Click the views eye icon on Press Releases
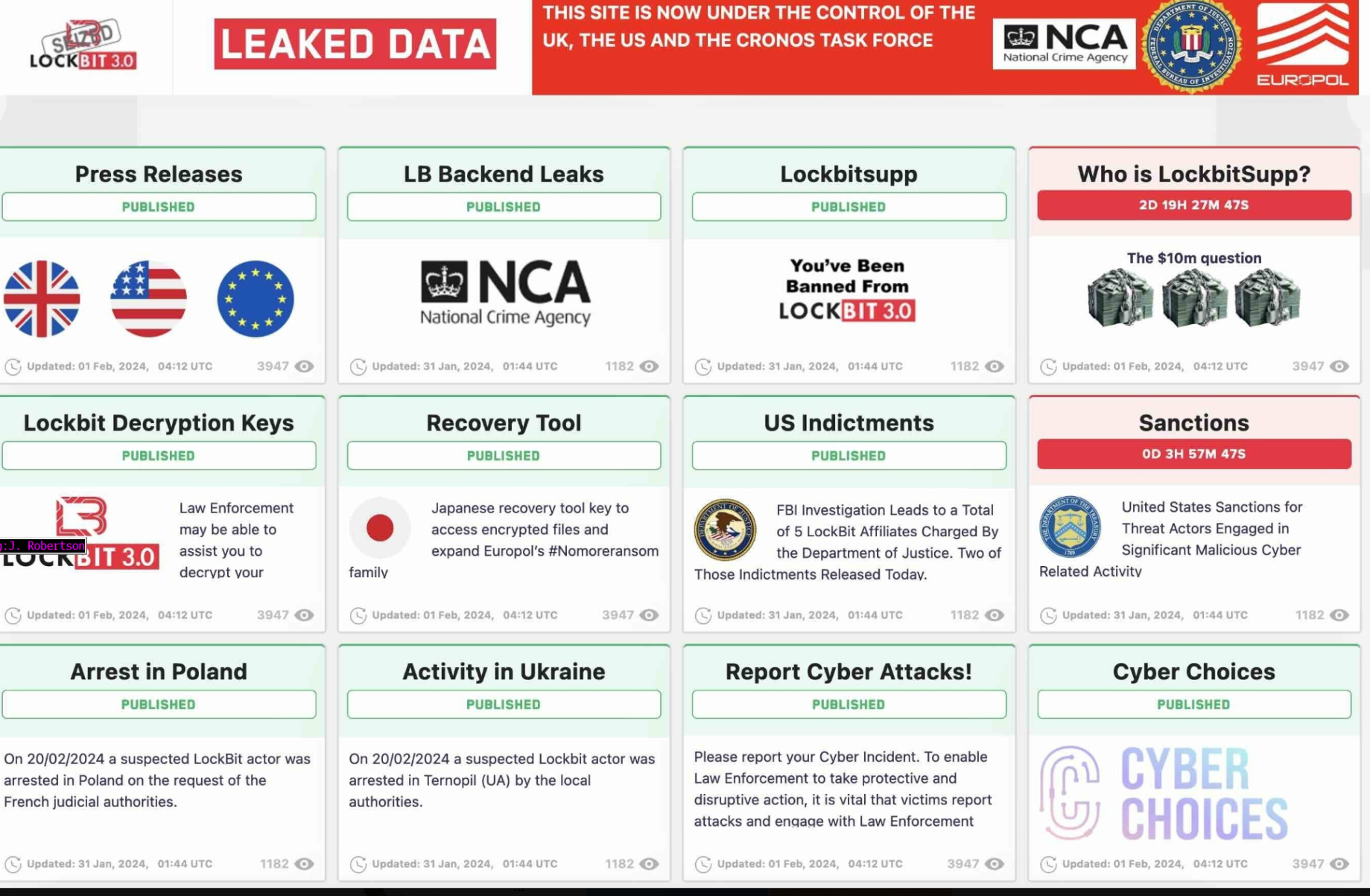Screen dimensions: 1370x896 point(304,366)
